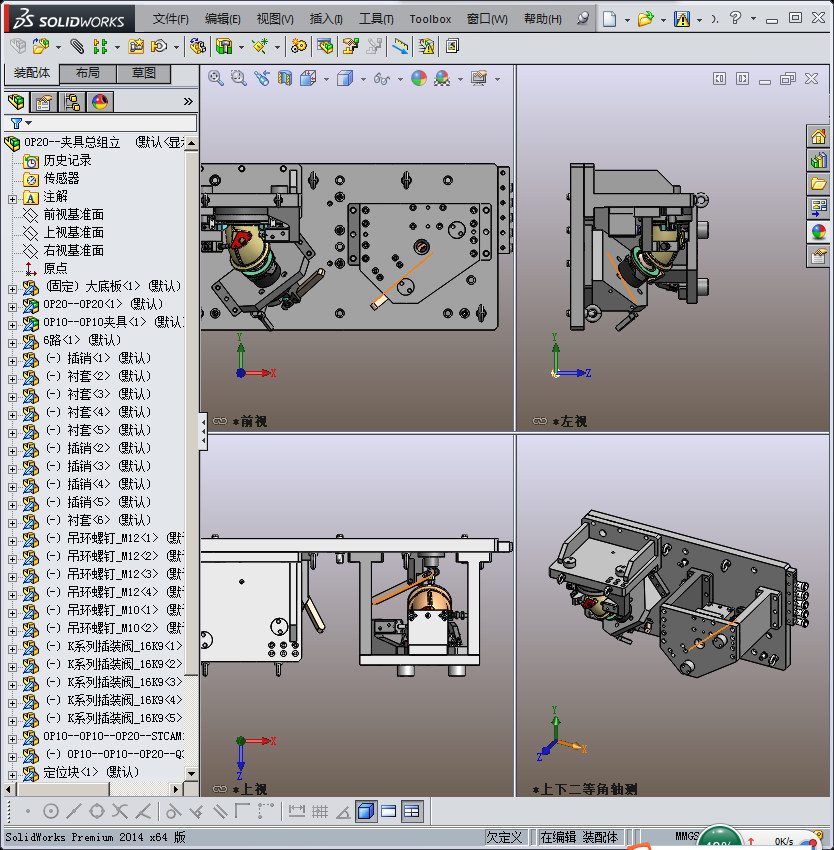Open the FeatureManager design tree tab

tap(16, 101)
